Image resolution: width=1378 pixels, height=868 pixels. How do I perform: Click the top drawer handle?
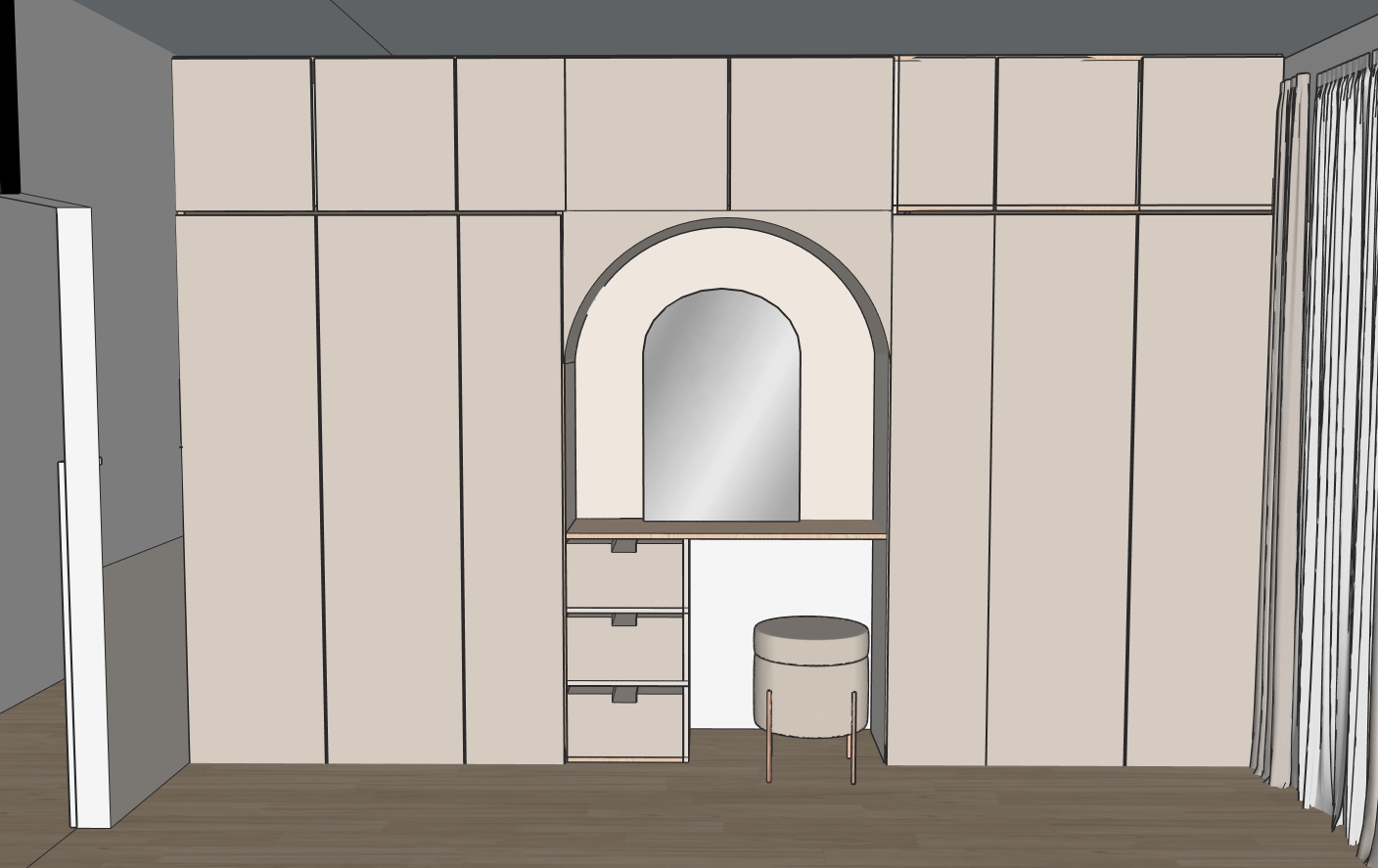(x=623, y=547)
